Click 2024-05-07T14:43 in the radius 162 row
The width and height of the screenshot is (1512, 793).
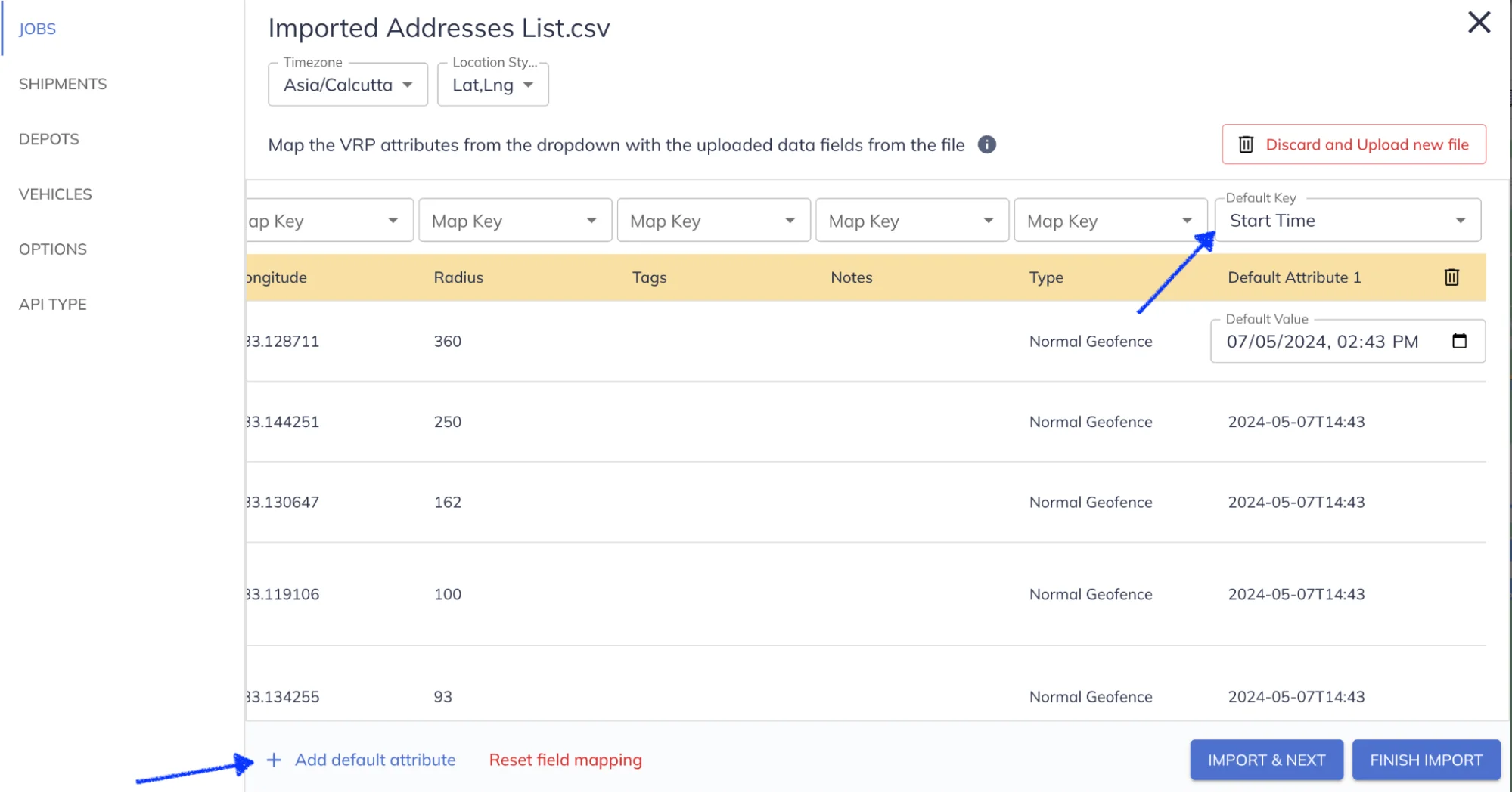pyautogui.click(x=1296, y=502)
